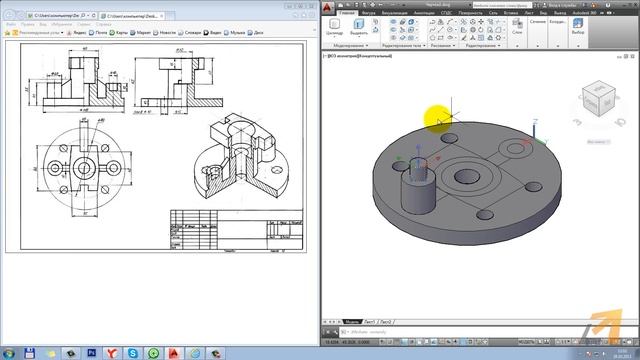The height and width of the screenshot is (360, 640).
Task: Open the browser Файл menu
Action: tap(10, 24)
